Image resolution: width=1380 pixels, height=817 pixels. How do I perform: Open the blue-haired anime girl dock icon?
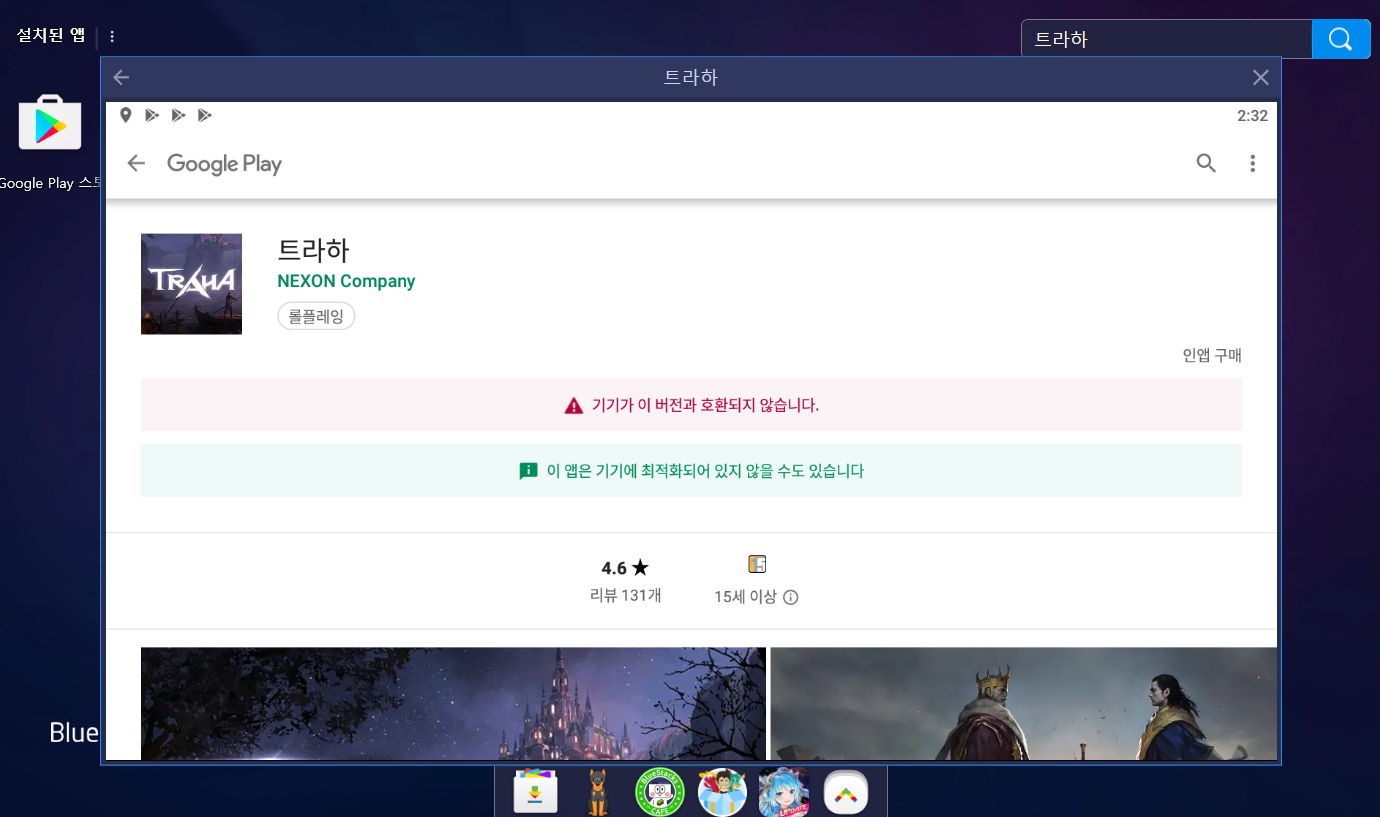pos(784,793)
